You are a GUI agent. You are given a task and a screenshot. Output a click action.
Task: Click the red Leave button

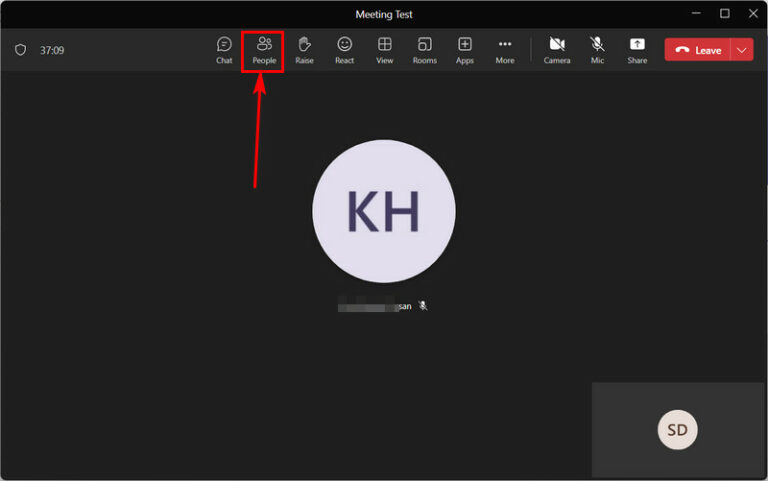(x=698, y=50)
